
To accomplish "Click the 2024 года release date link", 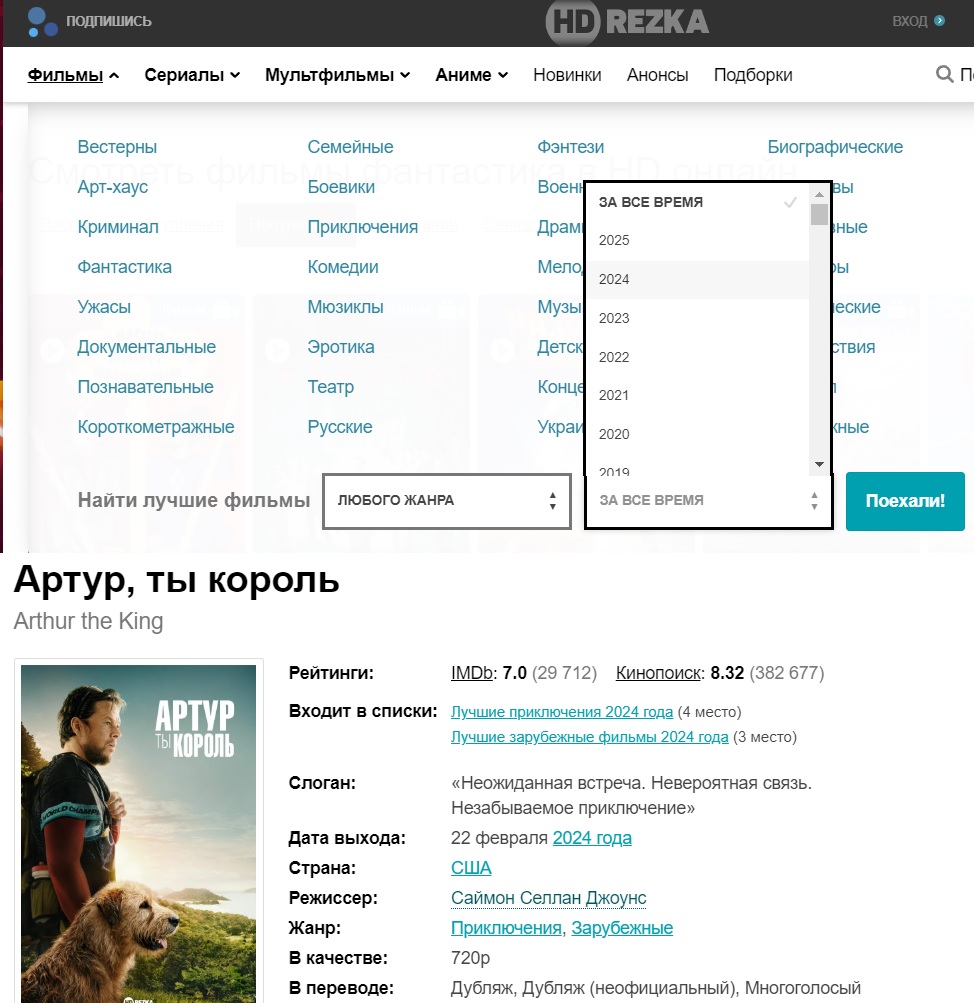I will pyautogui.click(x=592, y=838).
